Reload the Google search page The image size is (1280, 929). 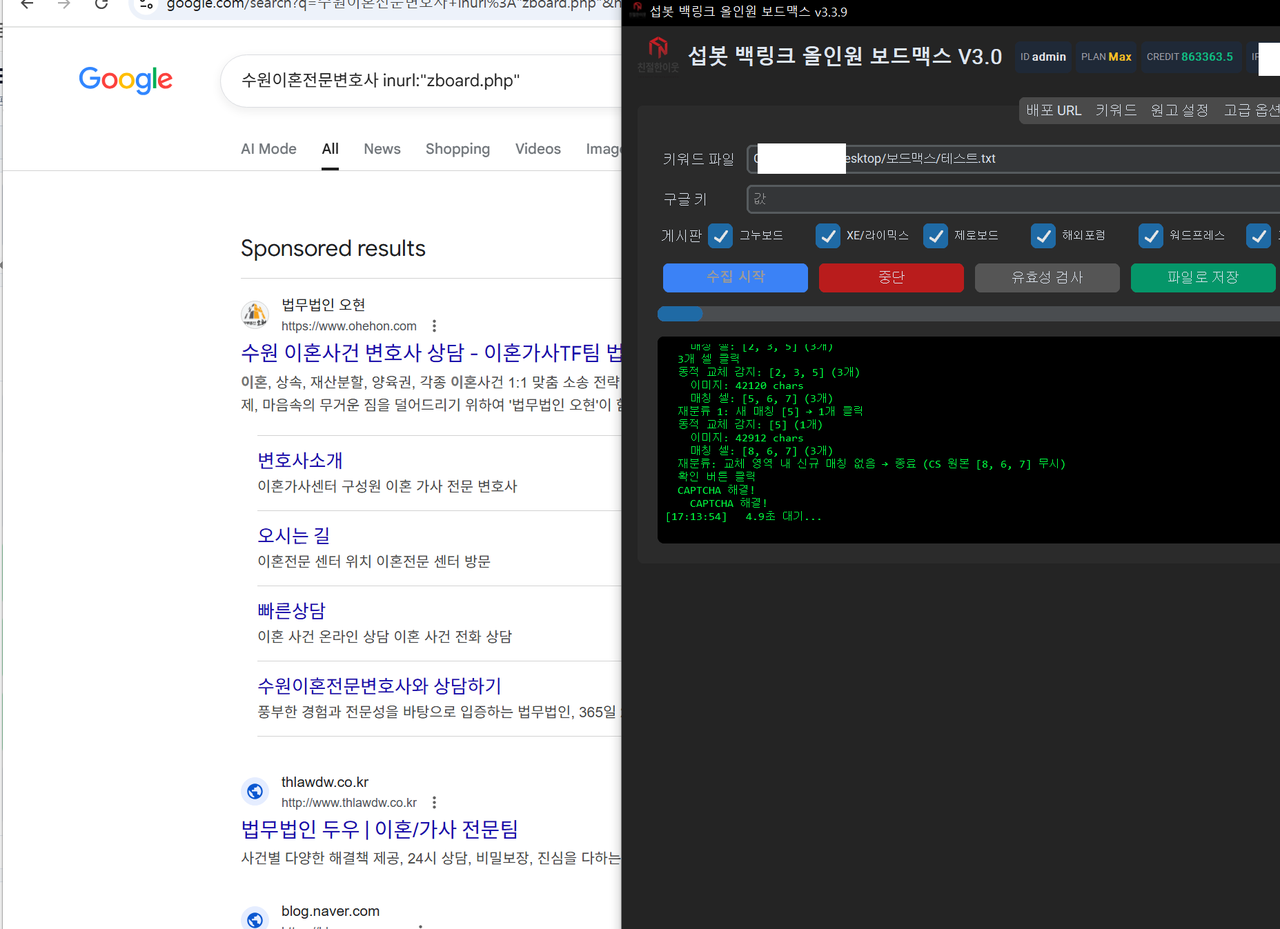tap(101, 4)
